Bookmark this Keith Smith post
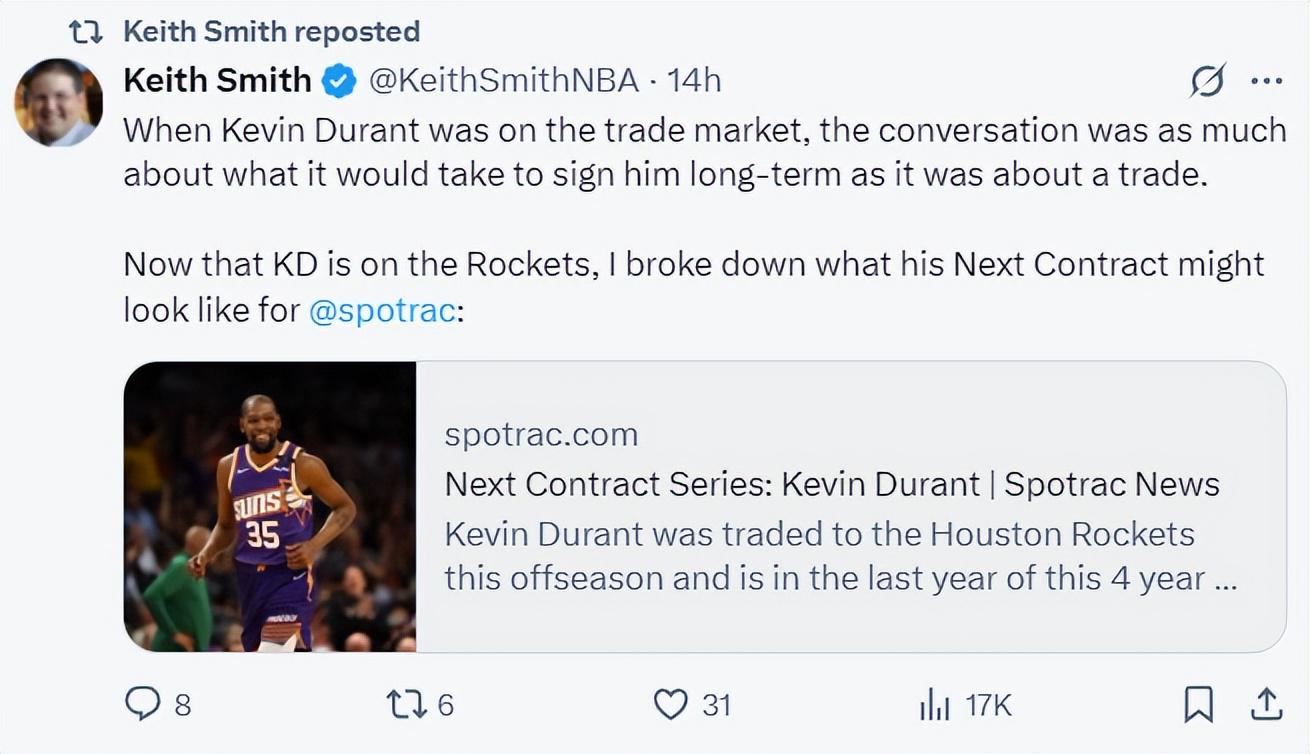The image size is (1310, 754). (x=1198, y=705)
